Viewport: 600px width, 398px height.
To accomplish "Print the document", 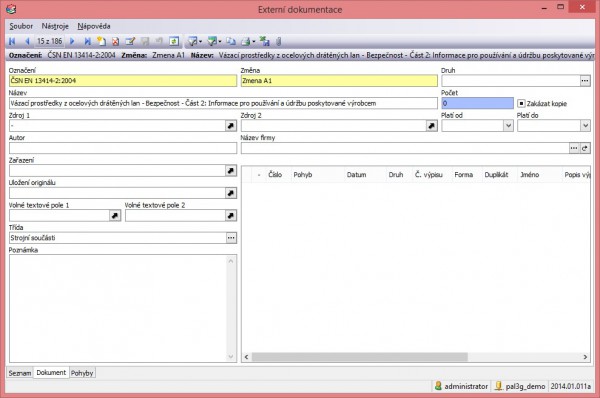I will tap(246, 41).
